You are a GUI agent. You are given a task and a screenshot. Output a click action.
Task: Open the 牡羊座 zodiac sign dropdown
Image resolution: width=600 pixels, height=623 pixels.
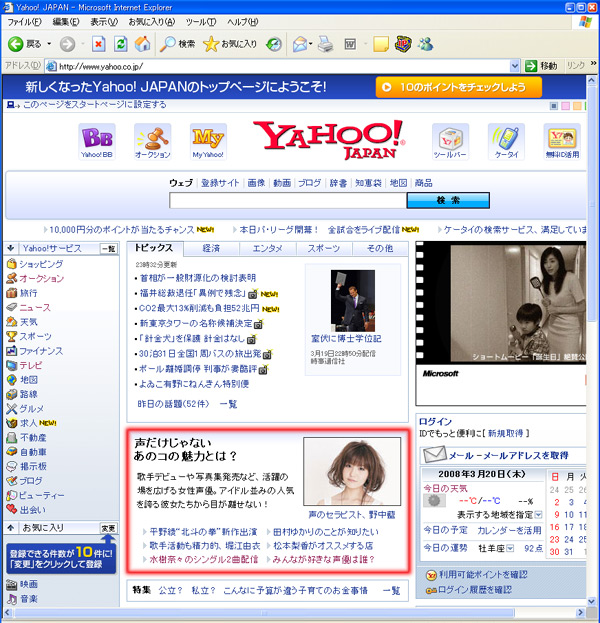click(510, 548)
